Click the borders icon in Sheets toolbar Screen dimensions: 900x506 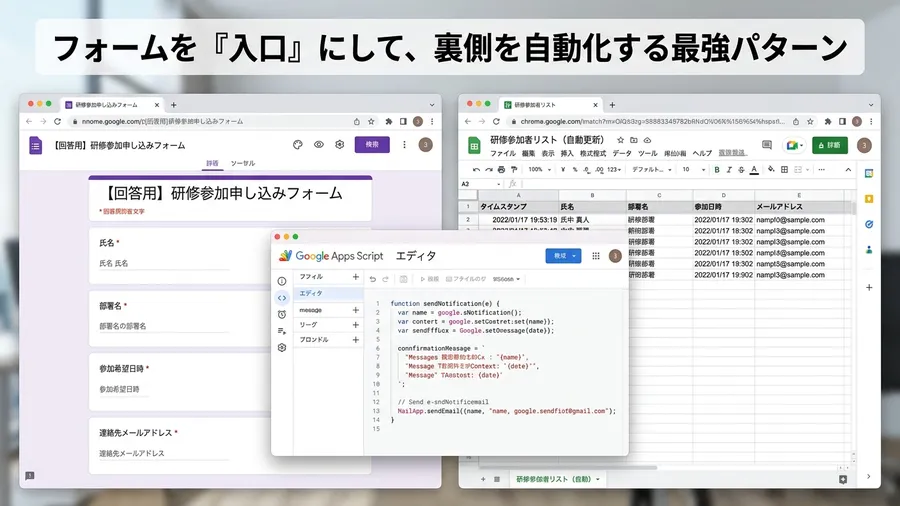[784, 170]
